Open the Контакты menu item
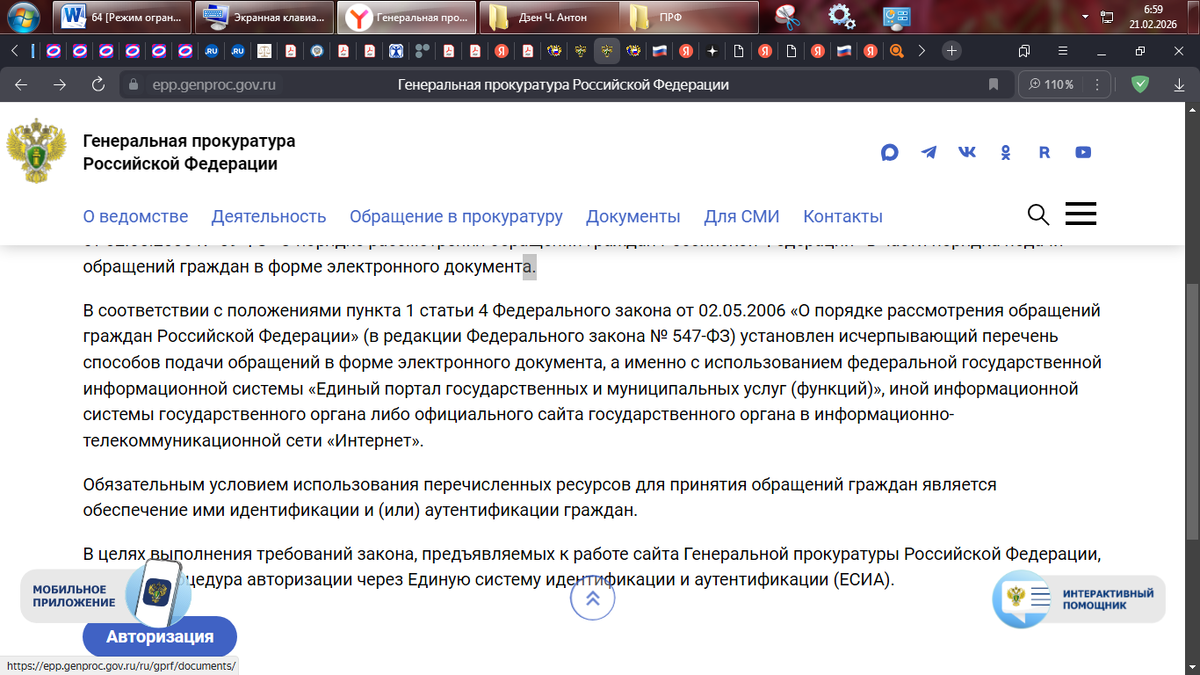This screenshot has height=675, width=1200. click(x=843, y=216)
